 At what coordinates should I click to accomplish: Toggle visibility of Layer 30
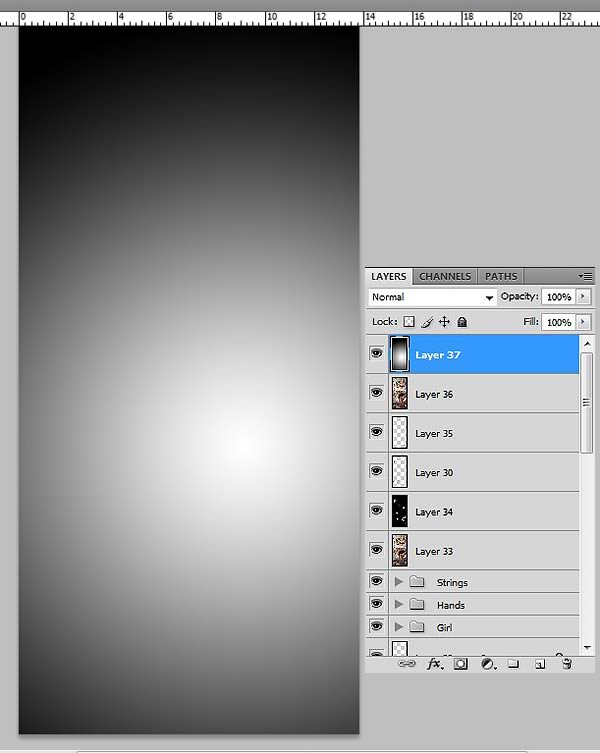coord(377,471)
